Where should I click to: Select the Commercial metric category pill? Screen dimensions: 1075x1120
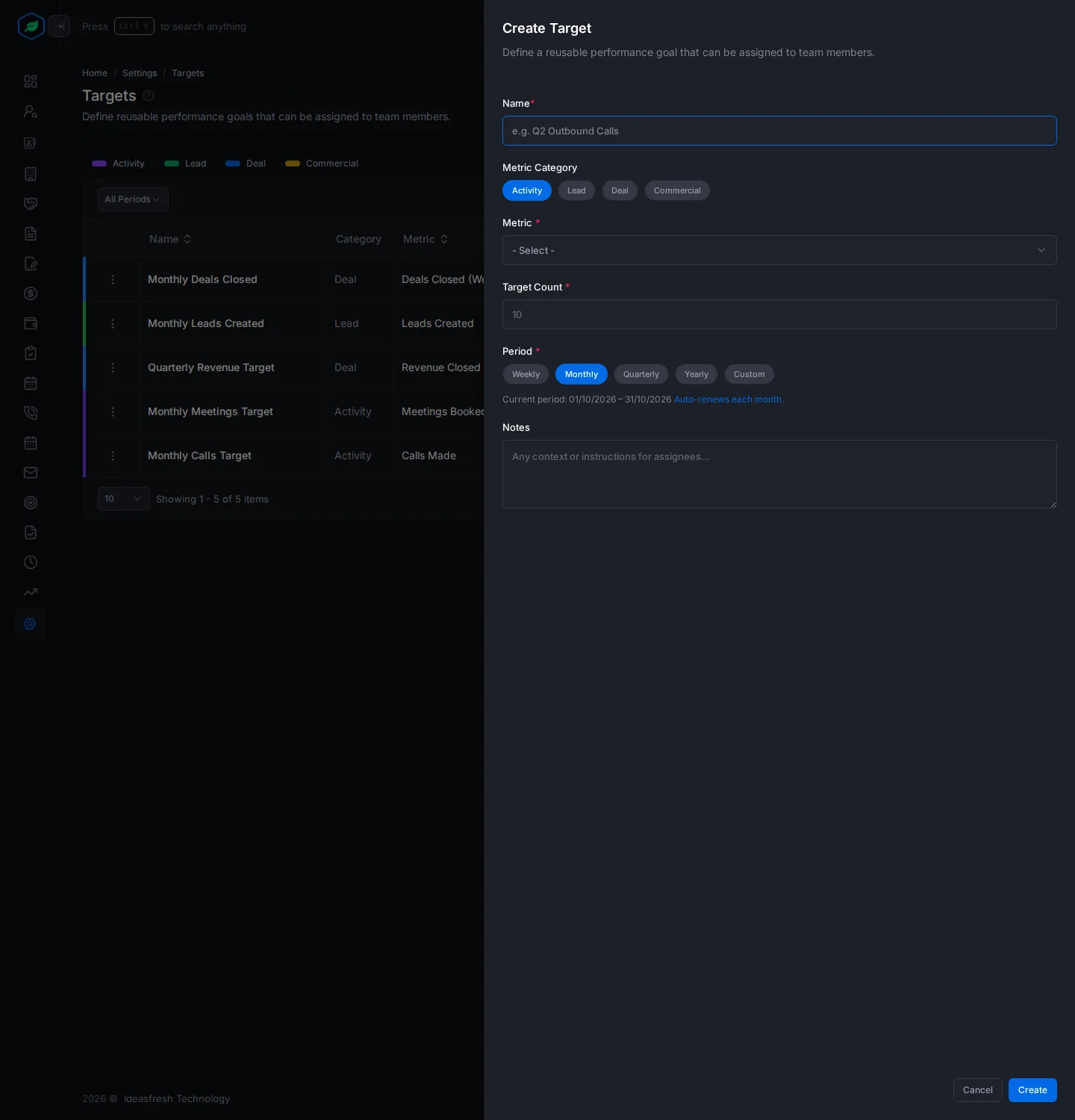click(x=677, y=190)
